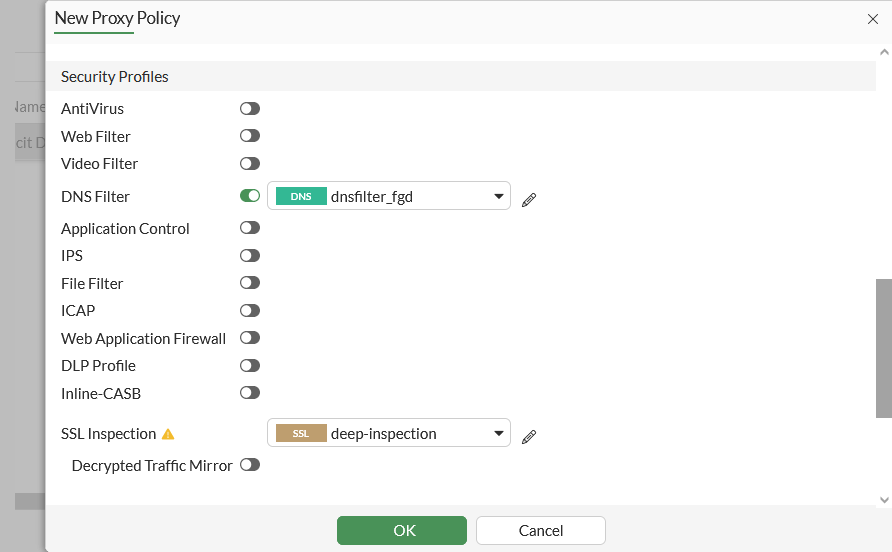Turn on Inline-CASB toggle
The width and height of the screenshot is (892, 552).
[x=250, y=393]
